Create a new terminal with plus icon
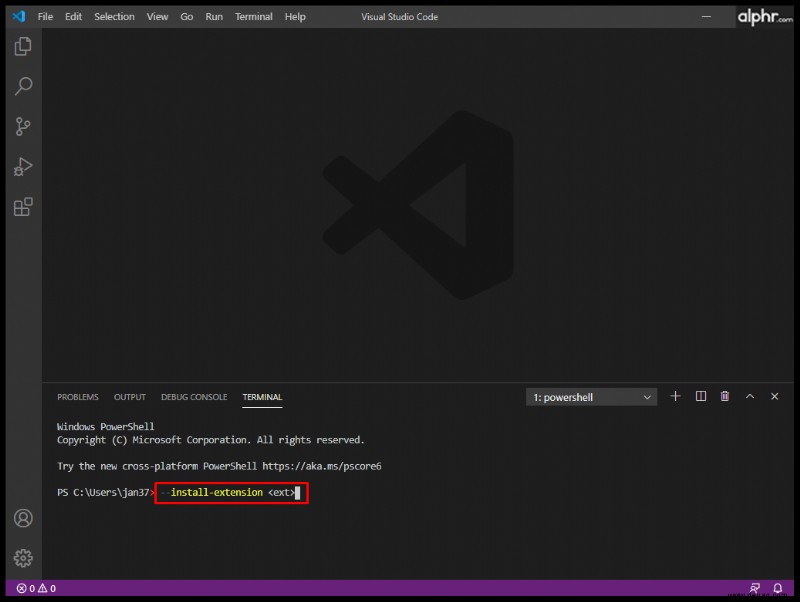Image resolution: width=800 pixels, height=602 pixels. click(676, 396)
